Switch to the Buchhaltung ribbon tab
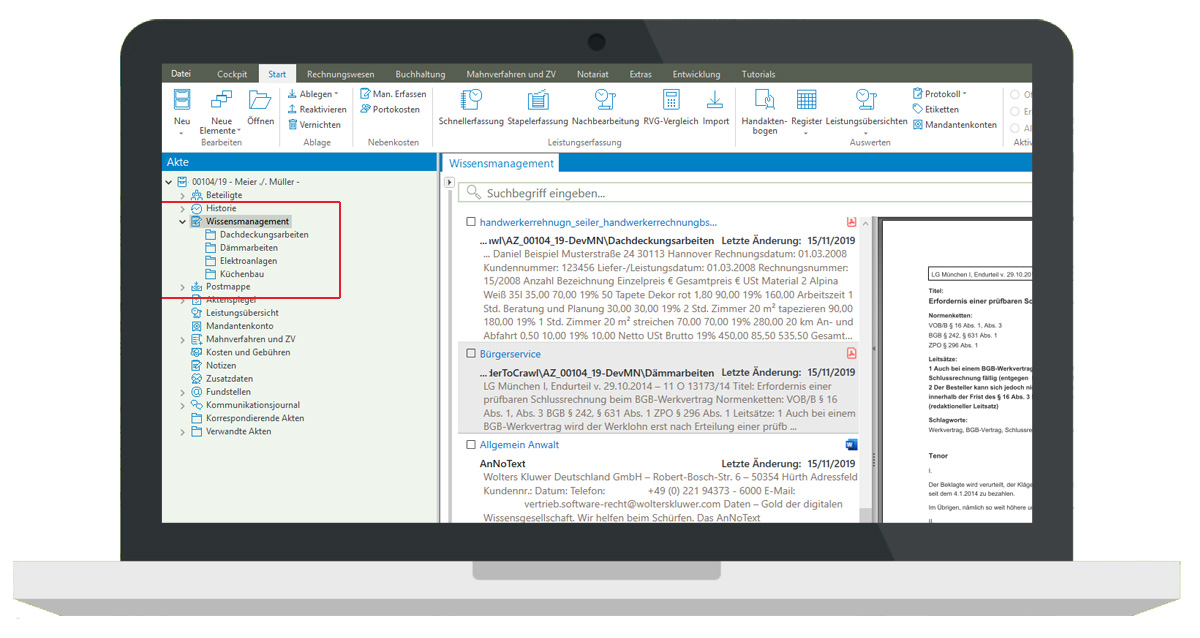The height and width of the screenshot is (638, 1200). tap(420, 74)
